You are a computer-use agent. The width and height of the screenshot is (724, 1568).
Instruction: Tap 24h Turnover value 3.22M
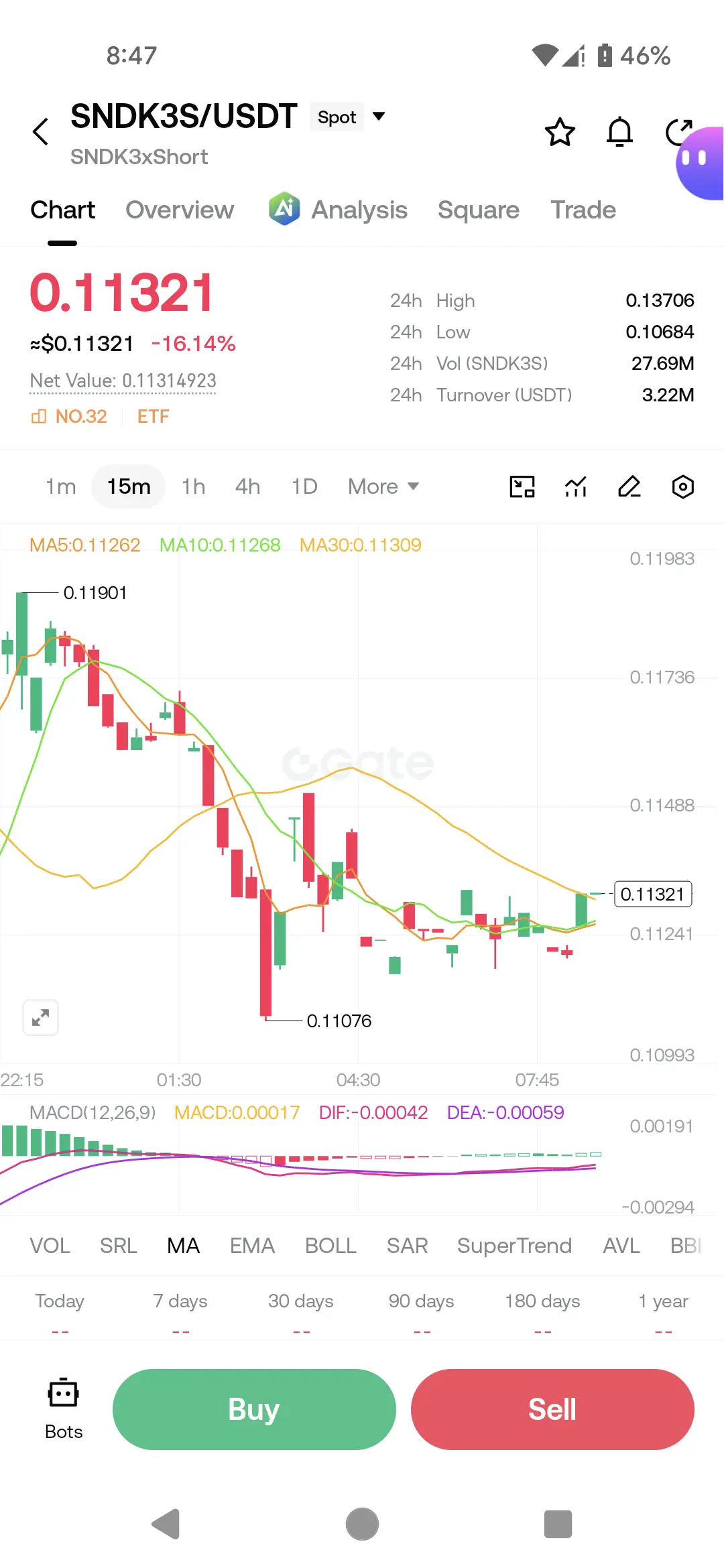(x=668, y=395)
